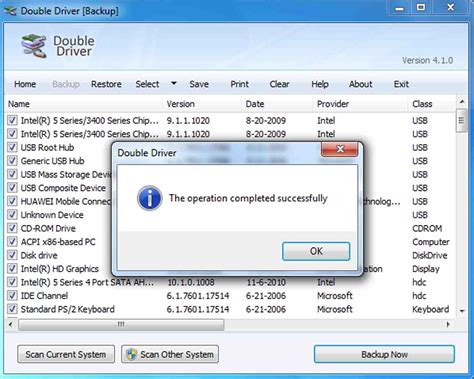The height and width of the screenshot is (379, 474).
Task: Uncheck the Generic USB Hub checkbox
Action: 12,161
